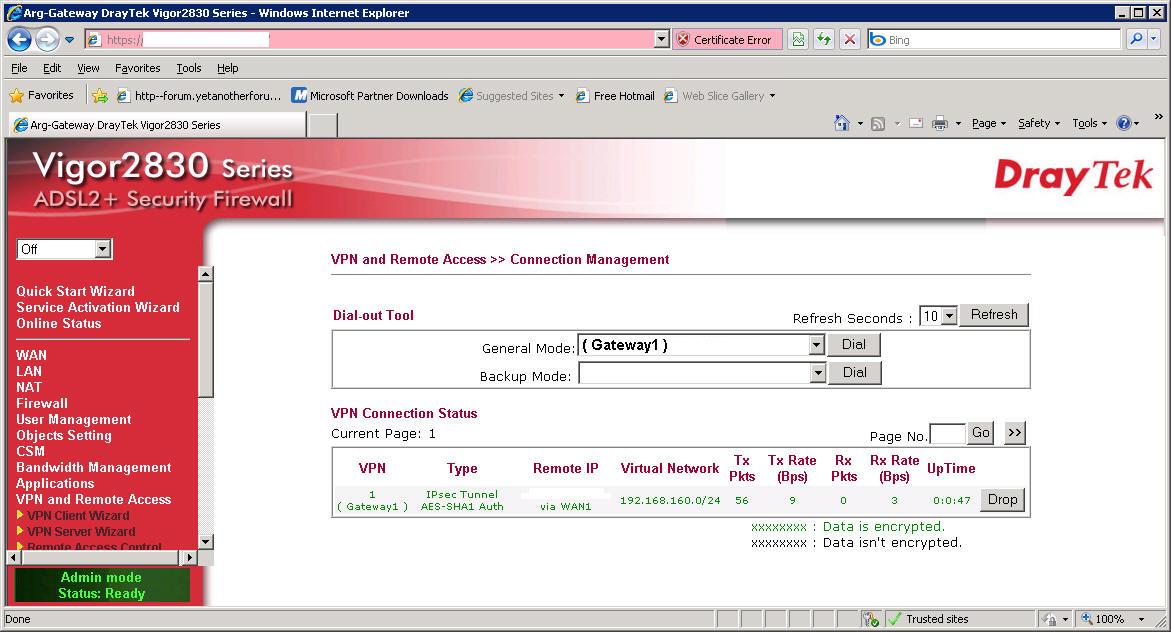The image size is (1171, 632).
Task: Open recent pages dropdown next to Forward
Action: [69, 40]
